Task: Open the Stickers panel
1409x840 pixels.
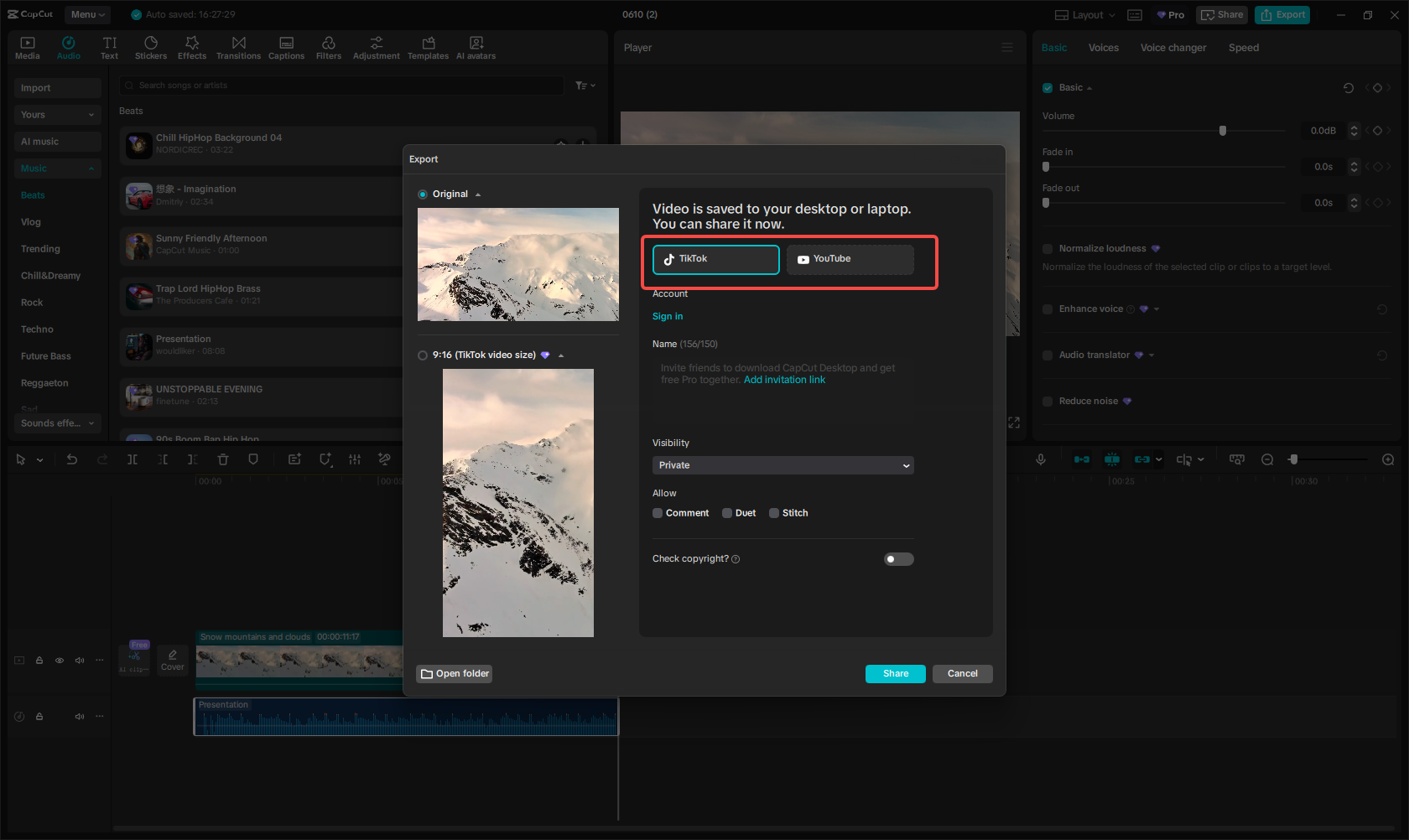Action: coord(151,46)
